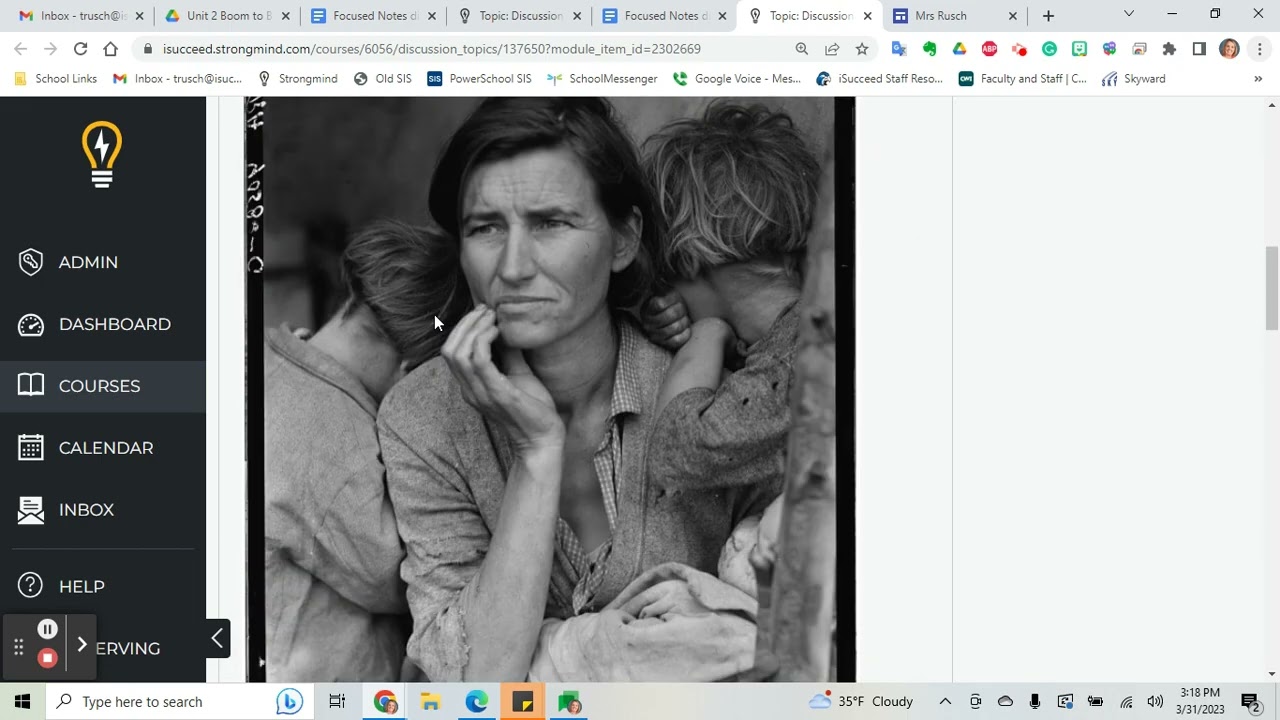Open the zoom magnifier in address bar
The width and height of the screenshot is (1280, 720).
click(x=802, y=49)
